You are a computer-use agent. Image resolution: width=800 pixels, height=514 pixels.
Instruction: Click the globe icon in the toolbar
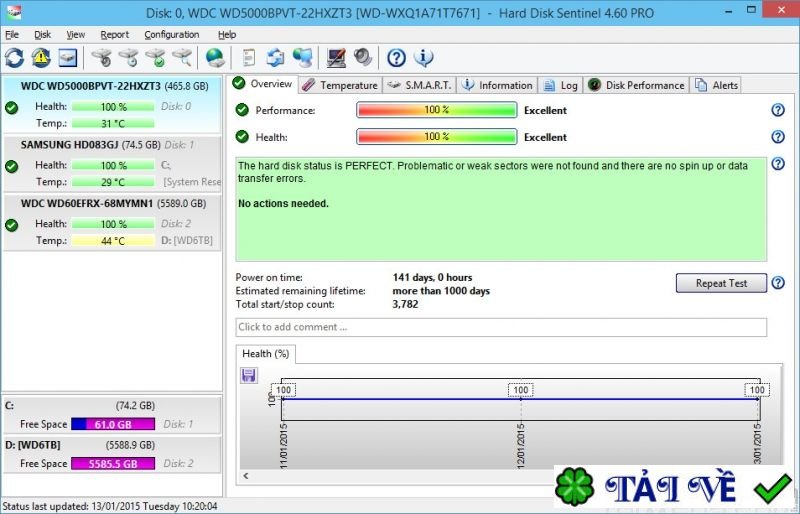pos(214,57)
